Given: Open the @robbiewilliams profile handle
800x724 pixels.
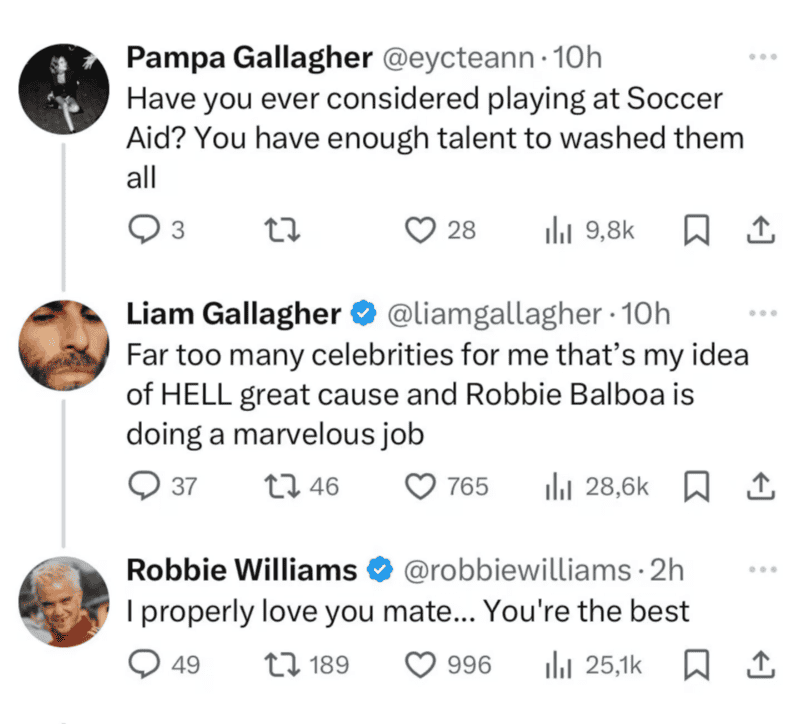Looking at the screenshot, I should point(514,570).
